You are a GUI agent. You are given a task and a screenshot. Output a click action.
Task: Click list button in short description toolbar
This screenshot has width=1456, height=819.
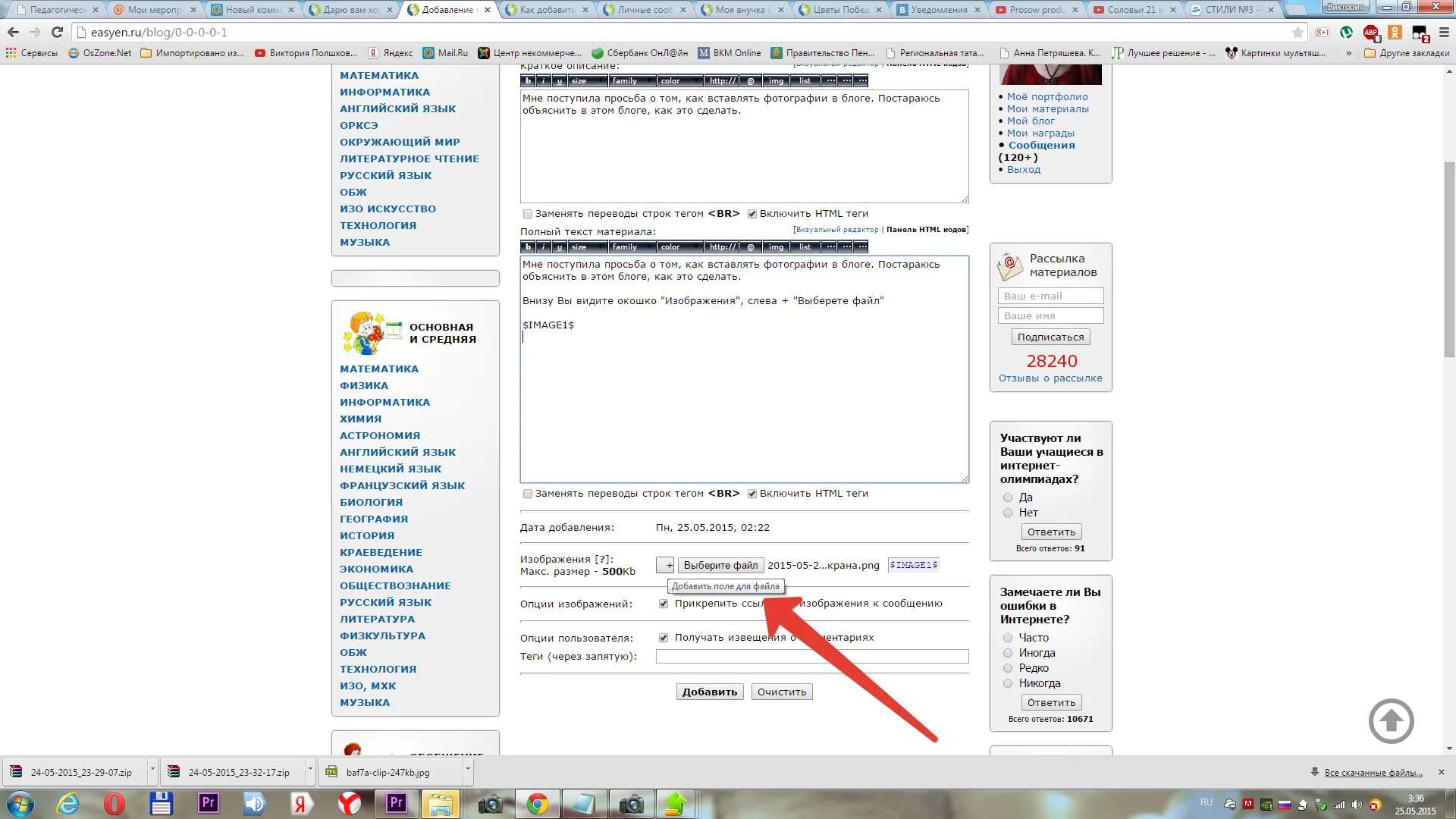pyautogui.click(x=805, y=81)
